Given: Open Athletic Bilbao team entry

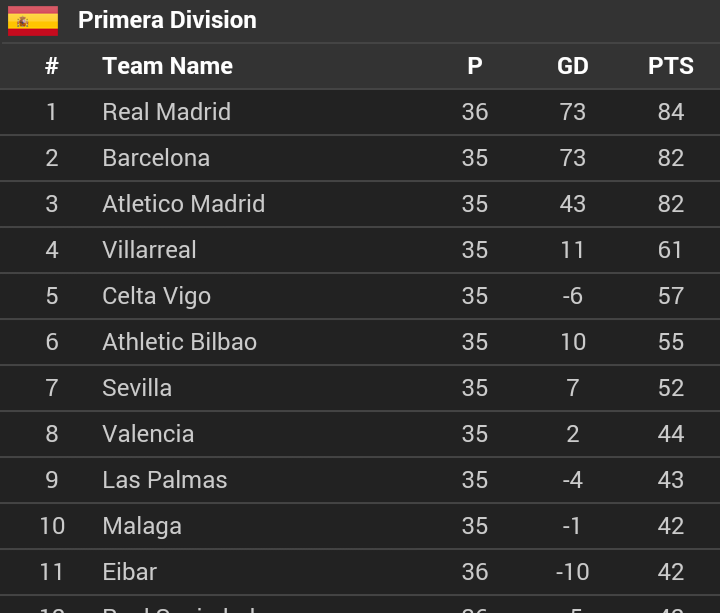Looking at the screenshot, I should click(x=360, y=342).
